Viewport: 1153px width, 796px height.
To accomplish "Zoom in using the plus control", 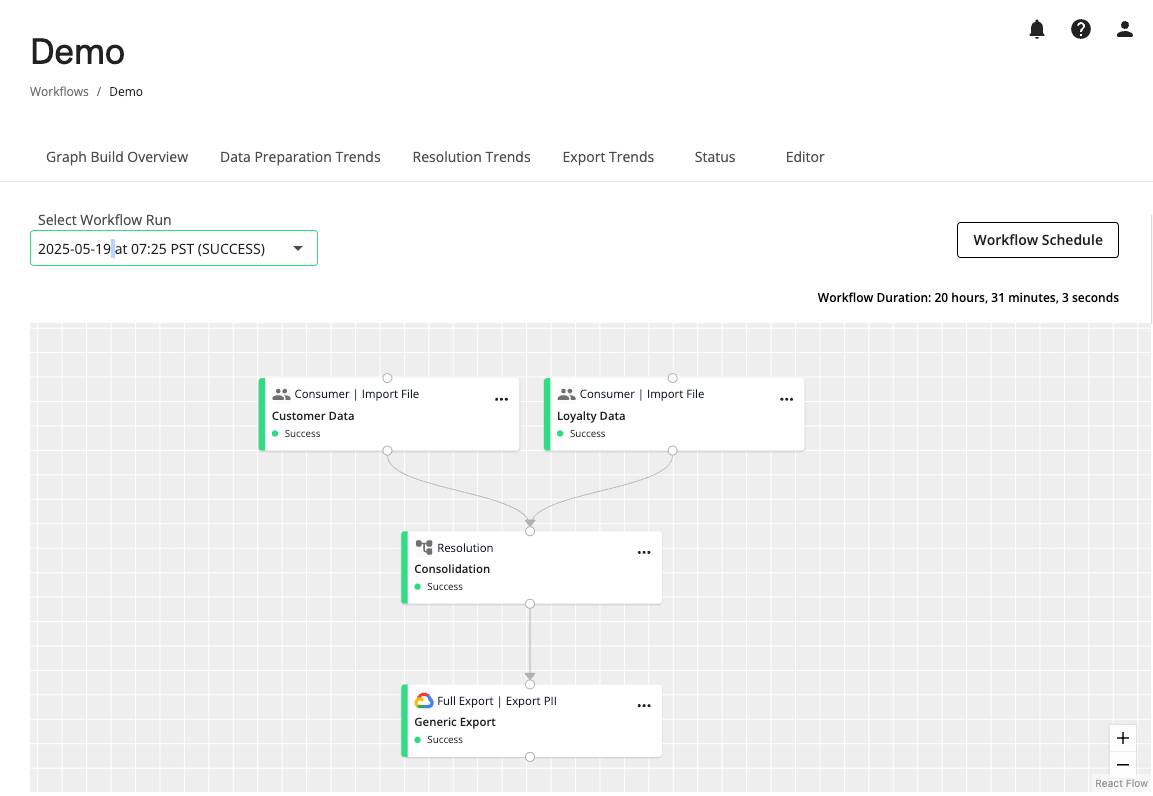I will coord(1122,738).
